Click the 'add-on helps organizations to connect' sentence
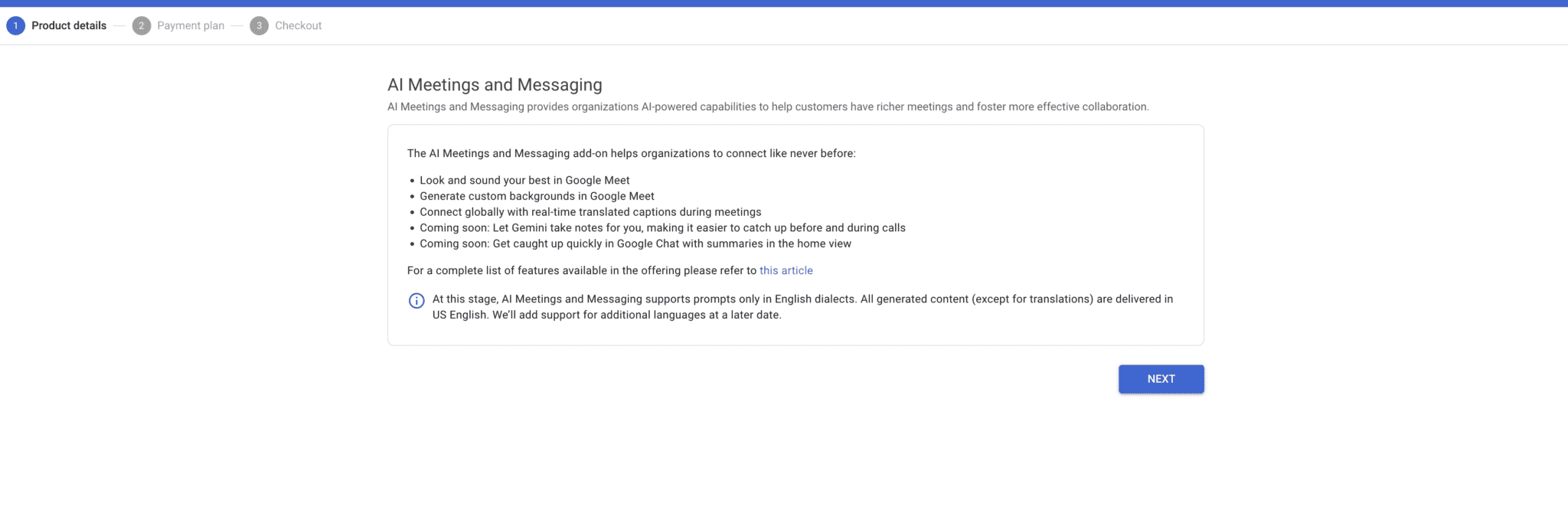Viewport: 1568px width, 516px height. pos(632,153)
